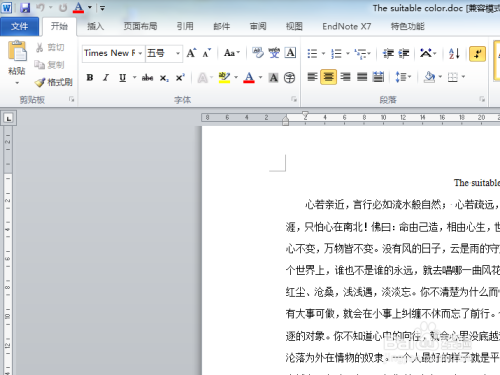Screen dimensions: 500x375
Task: Toggle show paragraph marks button
Action: point(477,54)
